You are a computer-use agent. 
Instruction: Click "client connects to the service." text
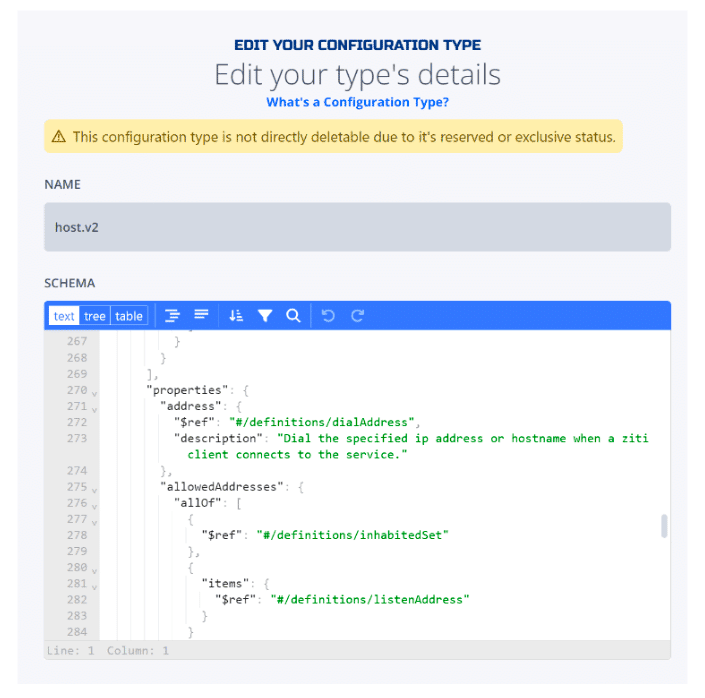297,455
